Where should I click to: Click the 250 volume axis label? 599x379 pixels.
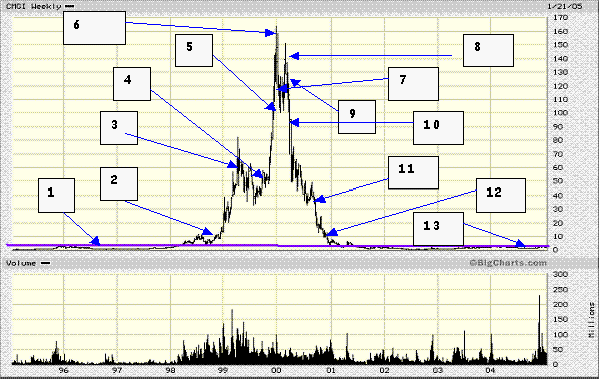click(x=560, y=290)
